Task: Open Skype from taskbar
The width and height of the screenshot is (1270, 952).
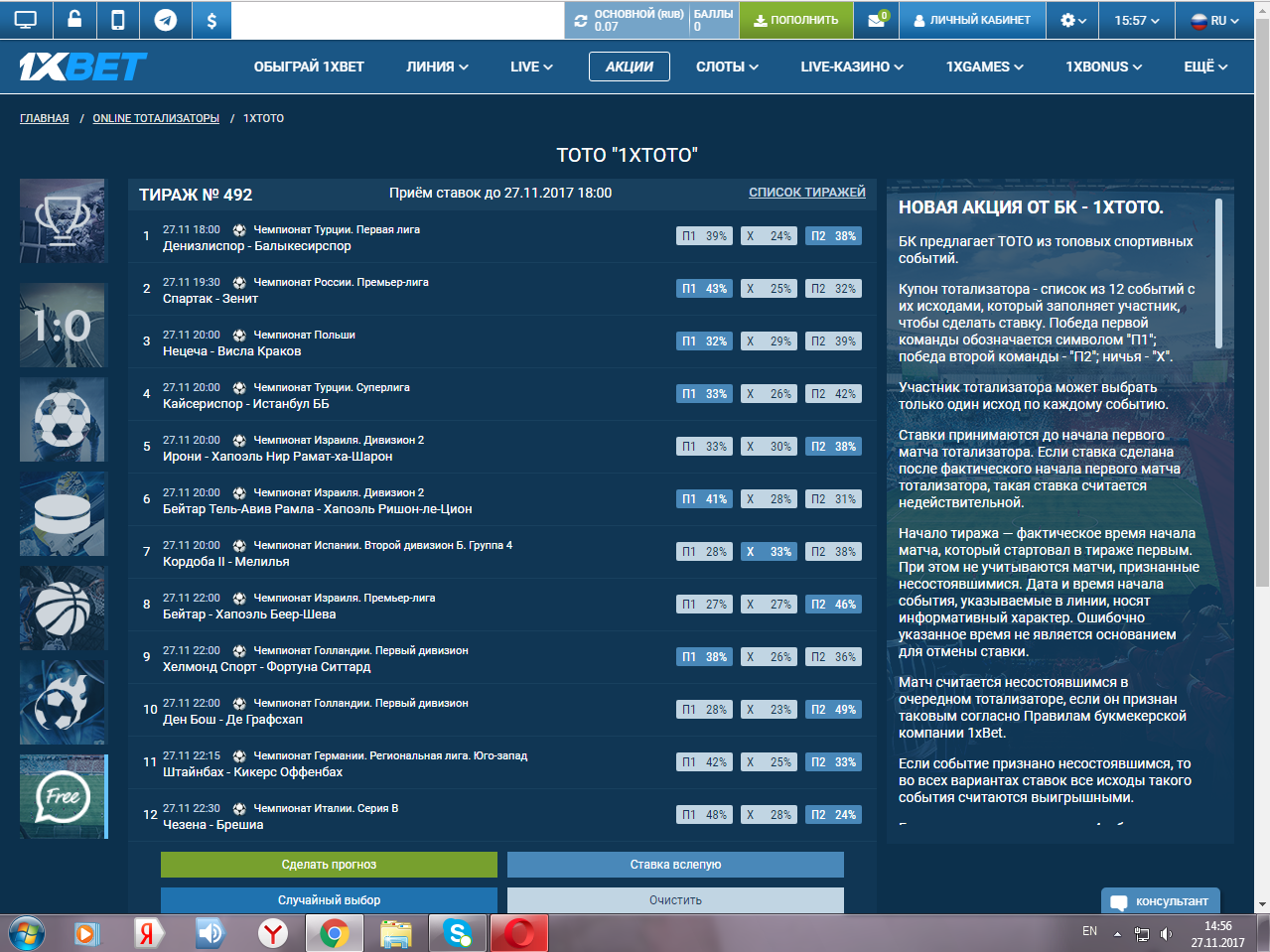Action: 458,933
